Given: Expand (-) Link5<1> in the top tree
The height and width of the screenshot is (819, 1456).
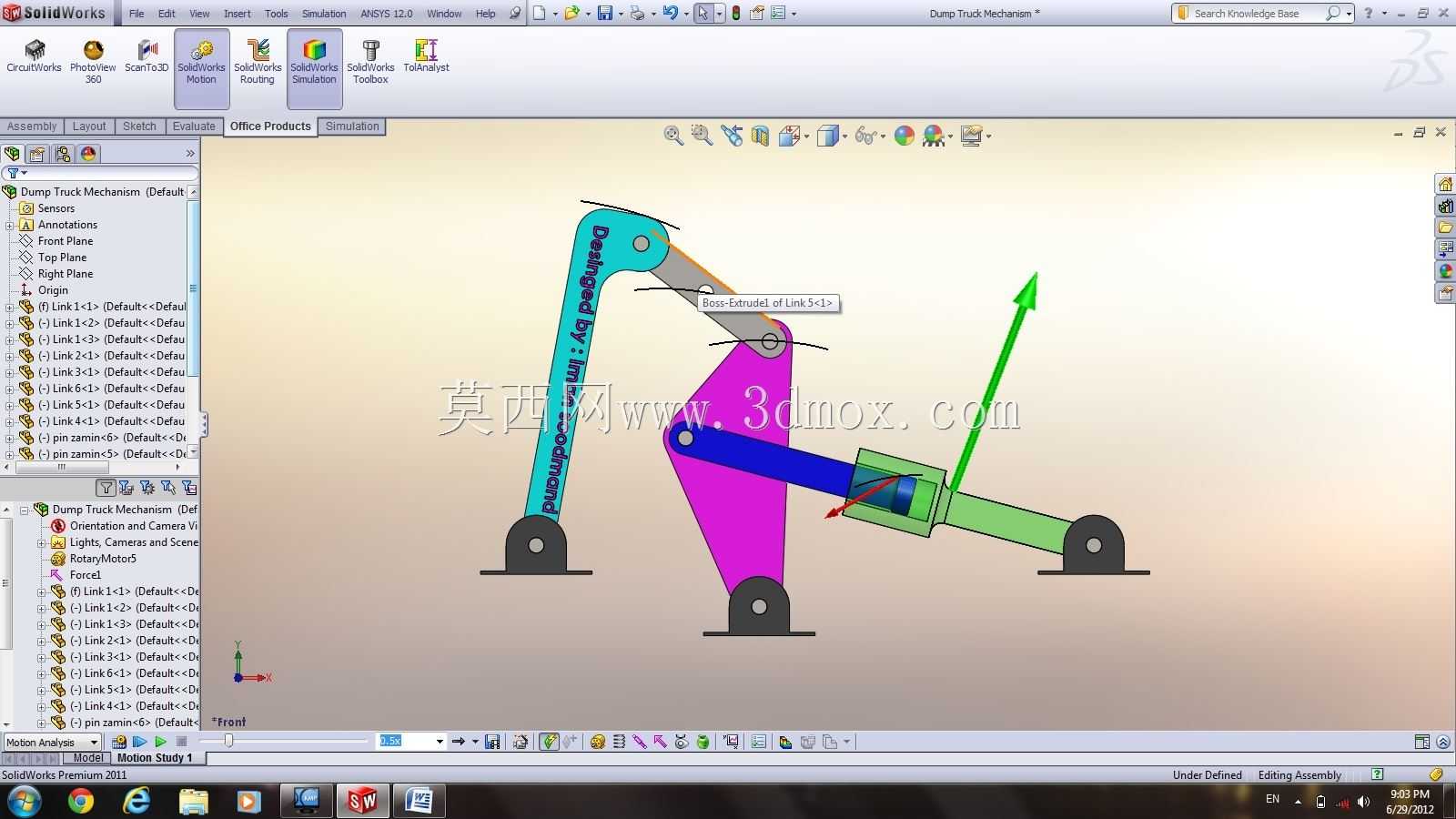Looking at the screenshot, I should click(x=10, y=405).
